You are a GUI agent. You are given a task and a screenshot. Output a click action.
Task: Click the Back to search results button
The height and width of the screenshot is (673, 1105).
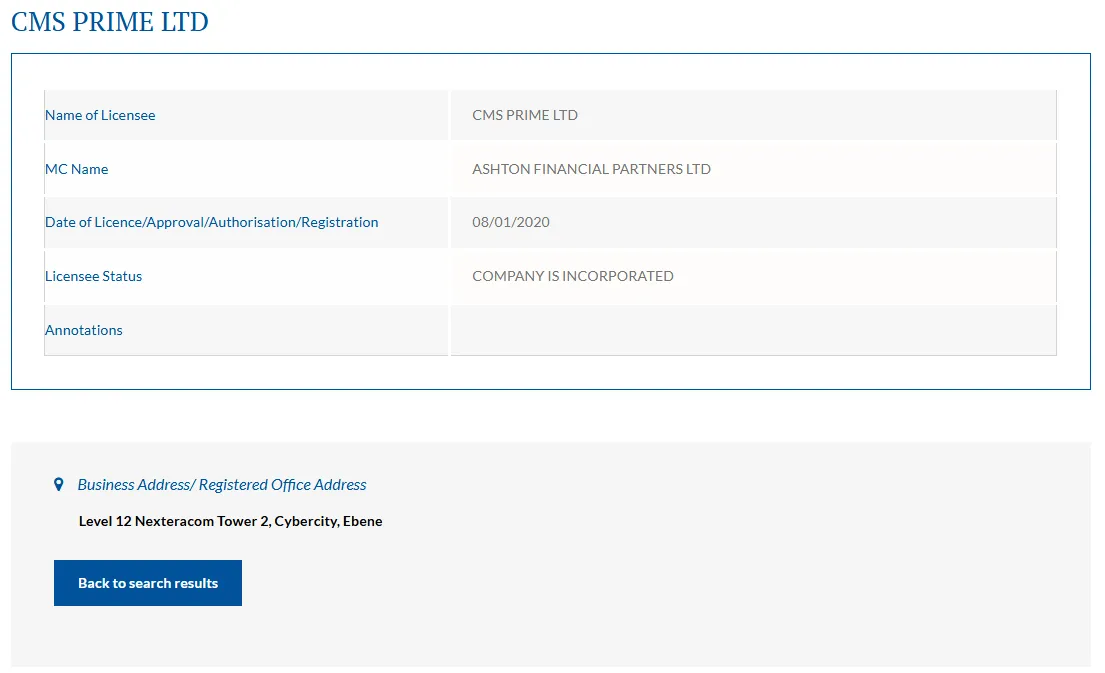148,583
